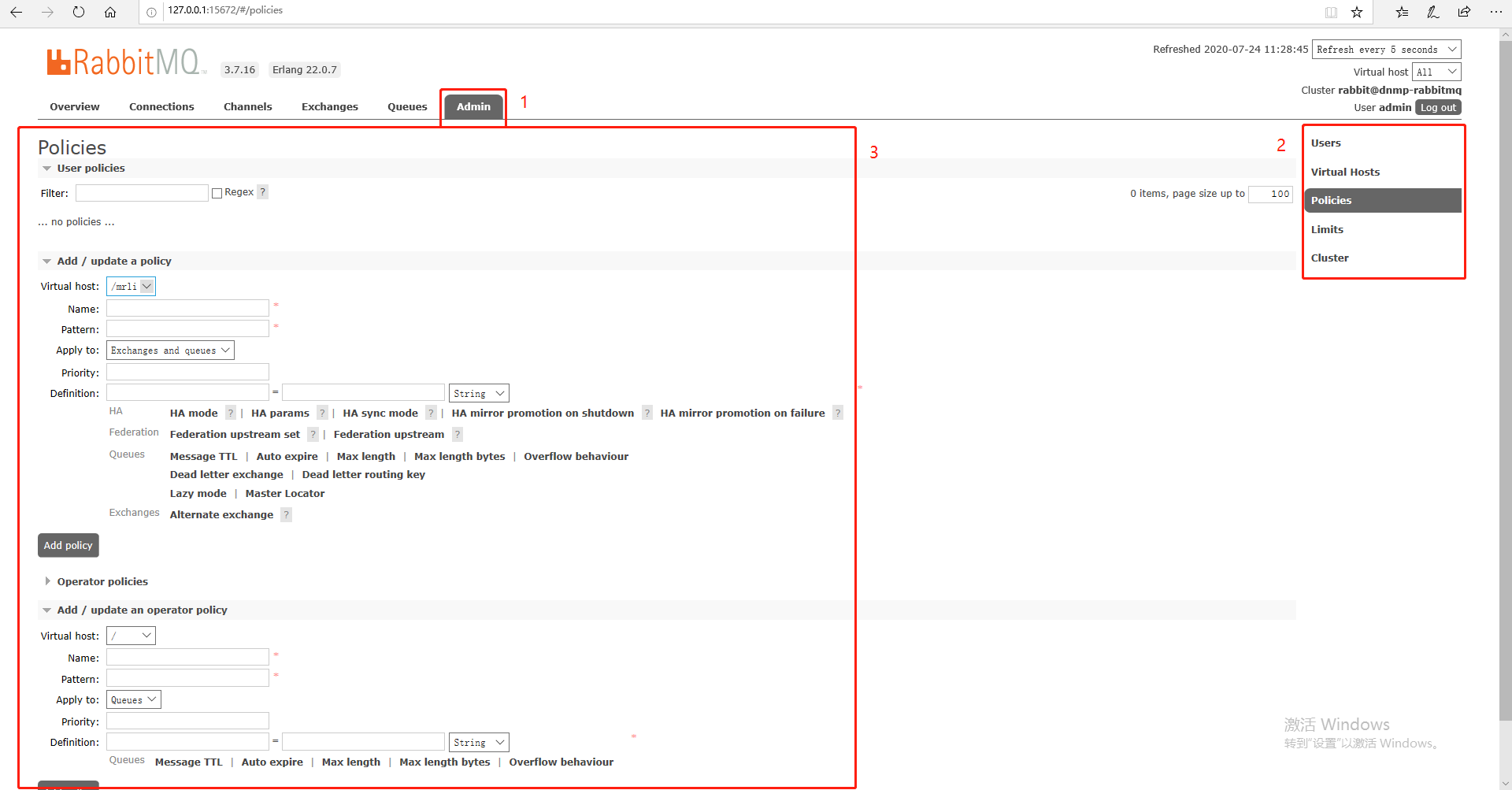Open help for Federation upstream set
1512x790 pixels.
[x=313, y=434]
